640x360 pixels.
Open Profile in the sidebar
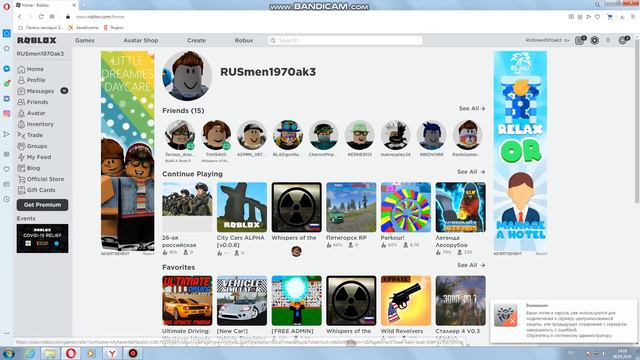click(x=31, y=80)
